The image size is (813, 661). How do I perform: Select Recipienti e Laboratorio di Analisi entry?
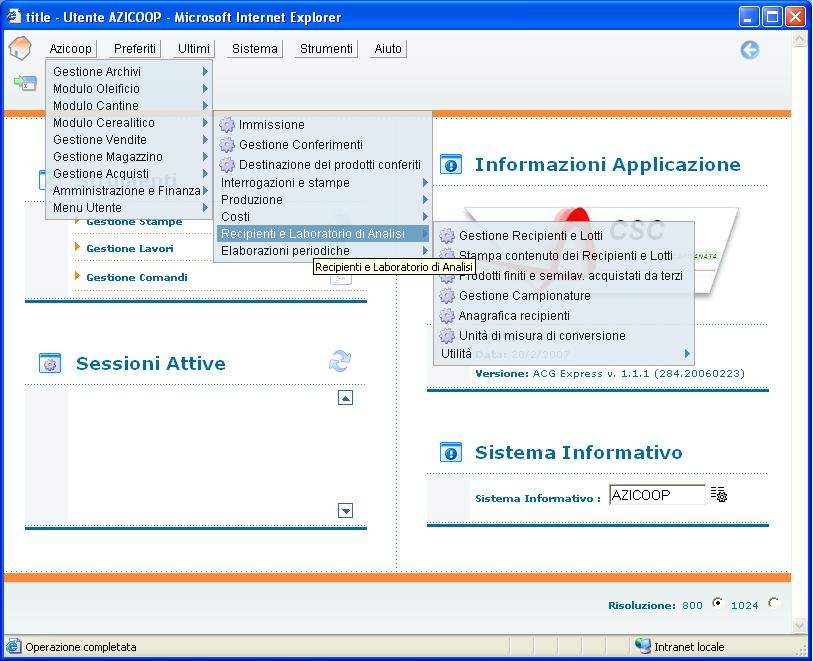click(x=323, y=234)
